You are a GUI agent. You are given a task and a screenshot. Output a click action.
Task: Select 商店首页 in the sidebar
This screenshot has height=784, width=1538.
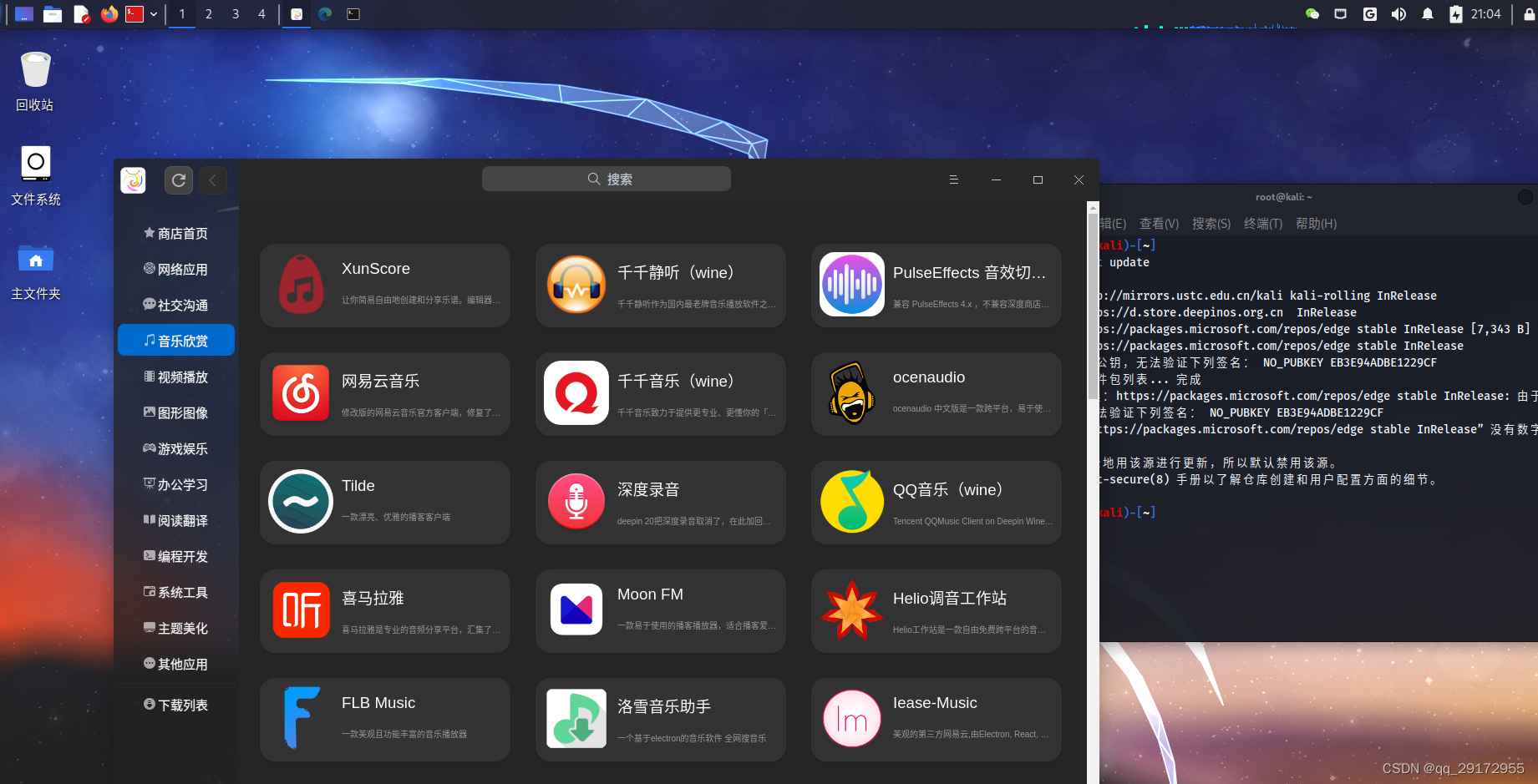pos(175,233)
